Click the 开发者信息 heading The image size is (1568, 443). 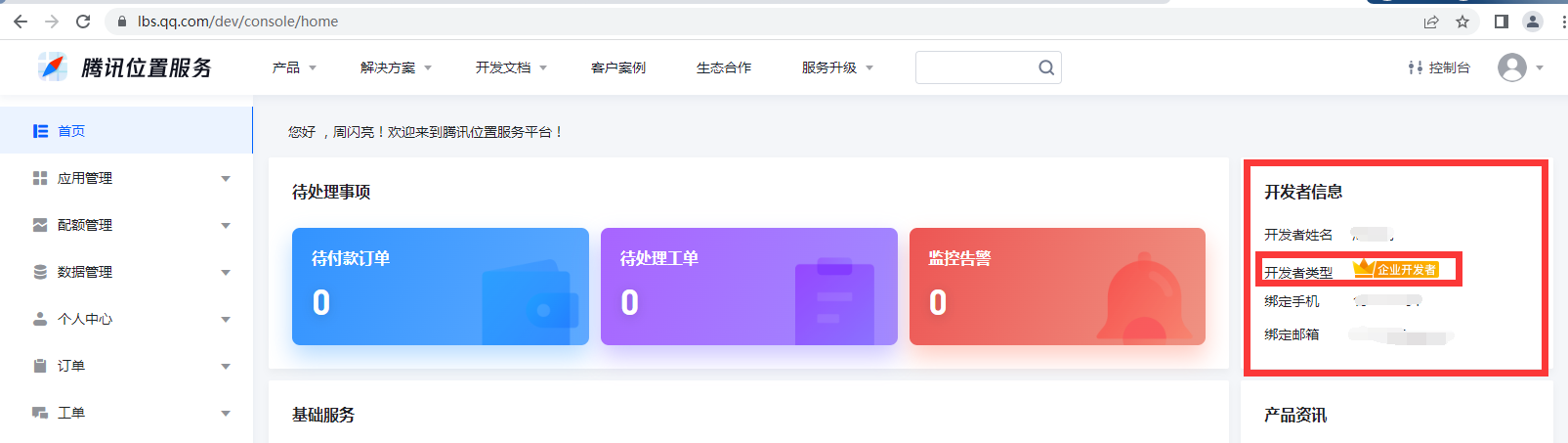pos(1303,192)
